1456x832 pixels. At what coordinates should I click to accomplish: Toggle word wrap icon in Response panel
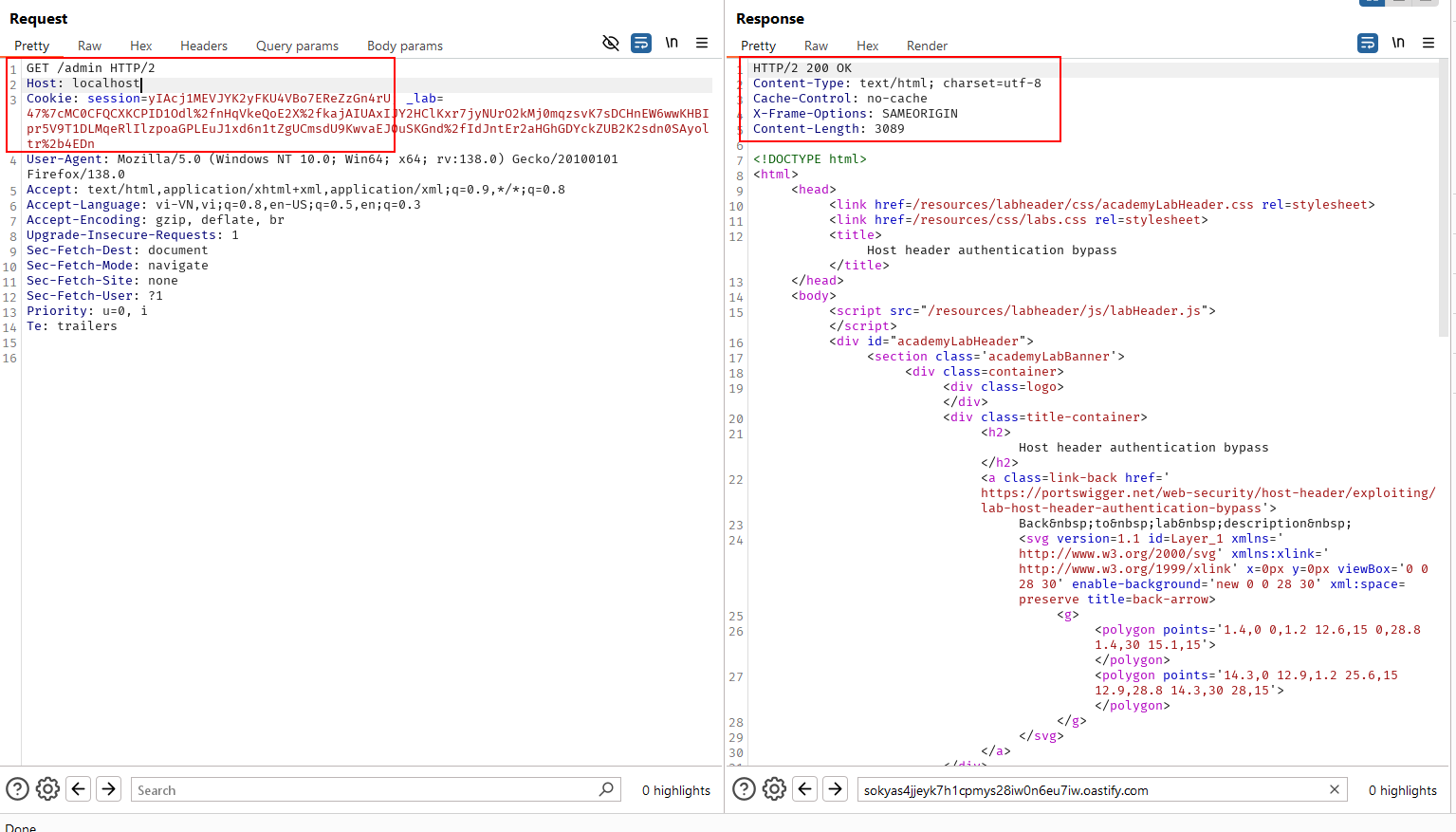pos(1368,43)
